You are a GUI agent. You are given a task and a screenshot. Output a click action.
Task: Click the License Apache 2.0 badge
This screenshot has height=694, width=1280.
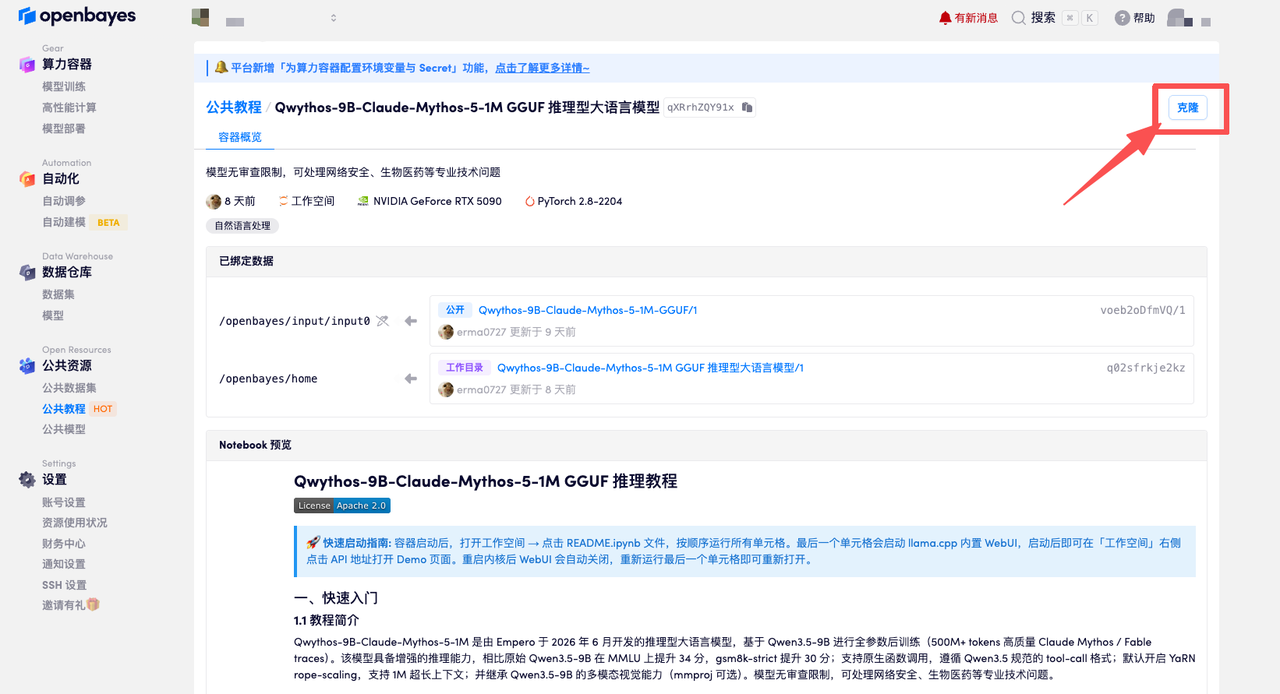coord(342,506)
